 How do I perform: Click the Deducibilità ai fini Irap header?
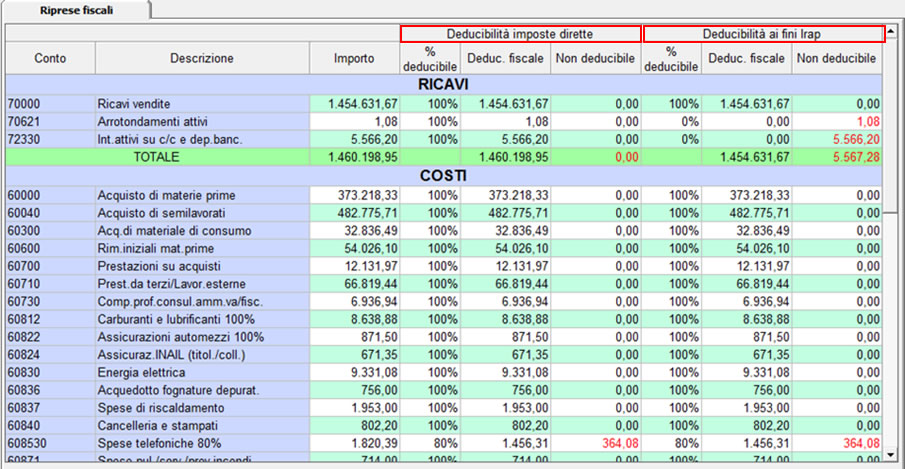coord(762,34)
